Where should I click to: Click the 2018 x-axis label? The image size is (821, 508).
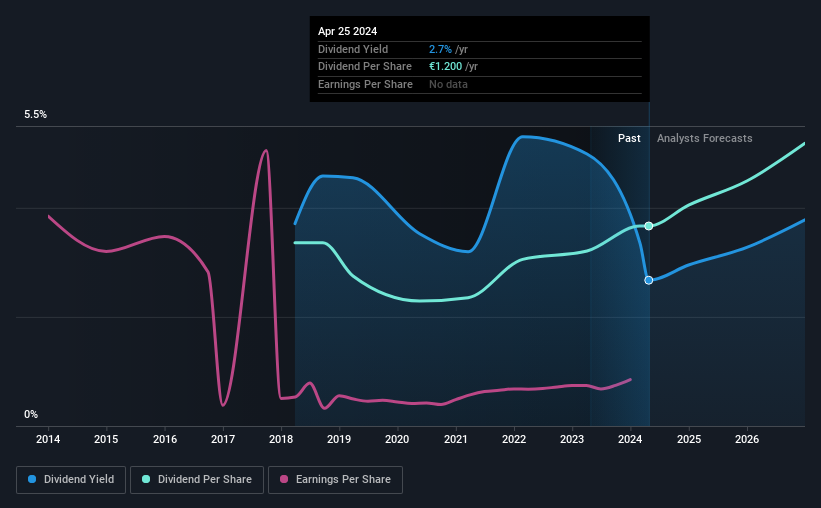pos(281,439)
